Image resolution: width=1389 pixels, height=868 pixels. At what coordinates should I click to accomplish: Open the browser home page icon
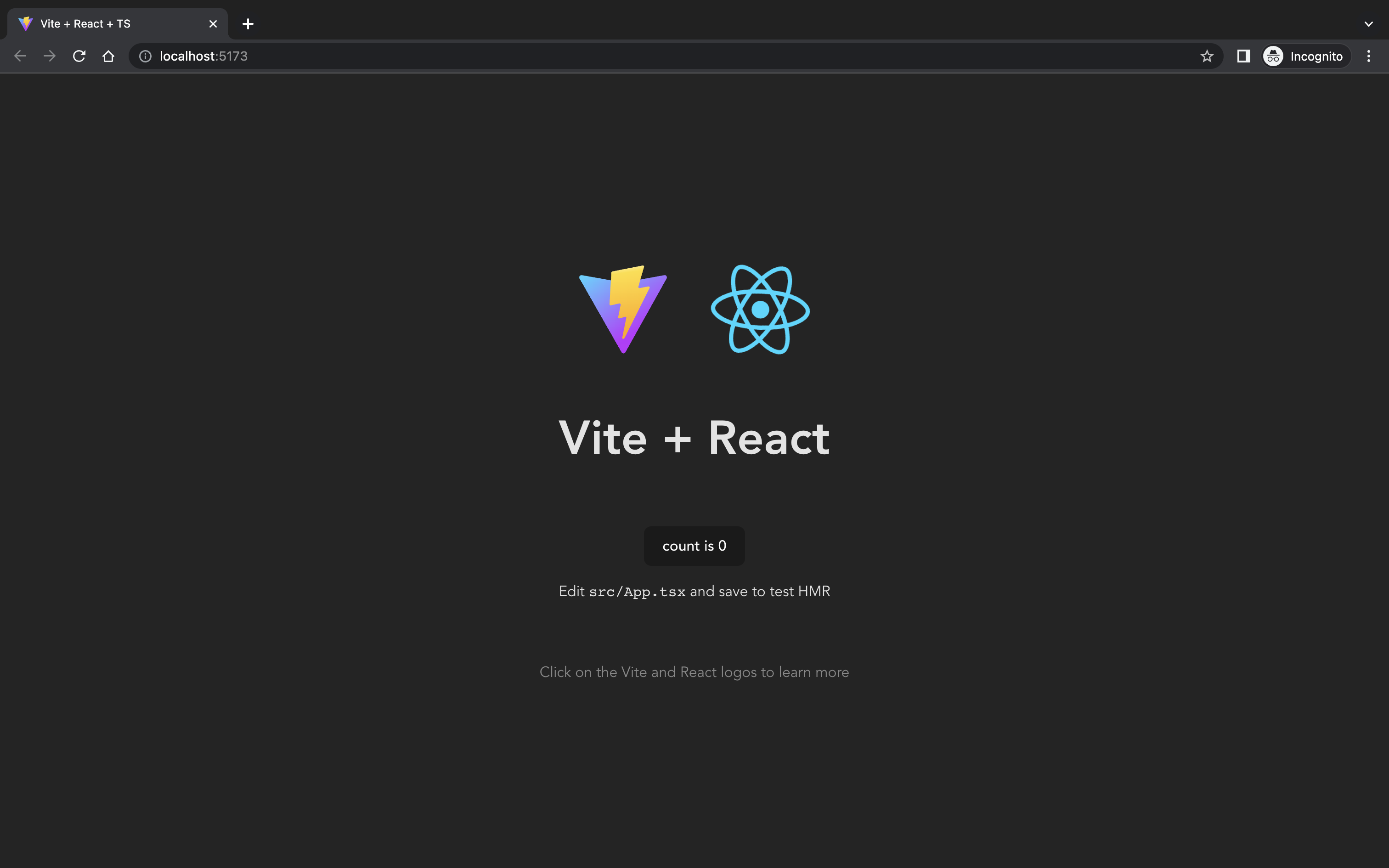coord(108,56)
